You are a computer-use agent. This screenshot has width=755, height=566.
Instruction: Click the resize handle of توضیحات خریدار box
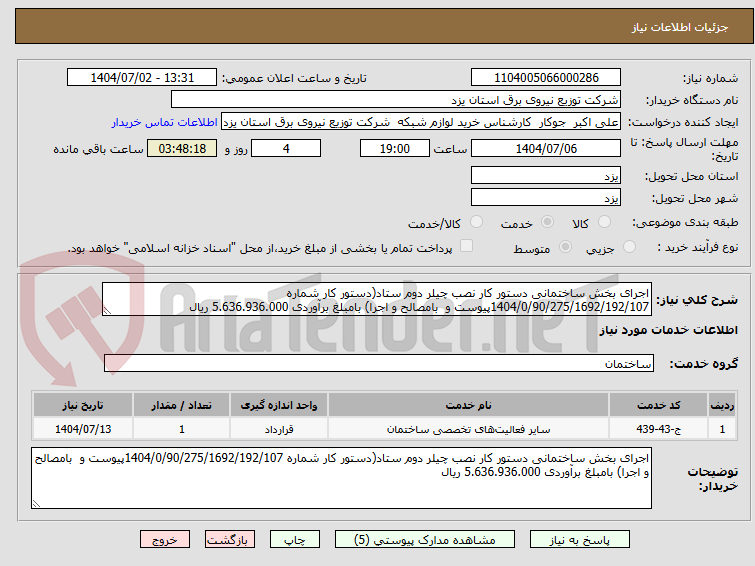36,504
